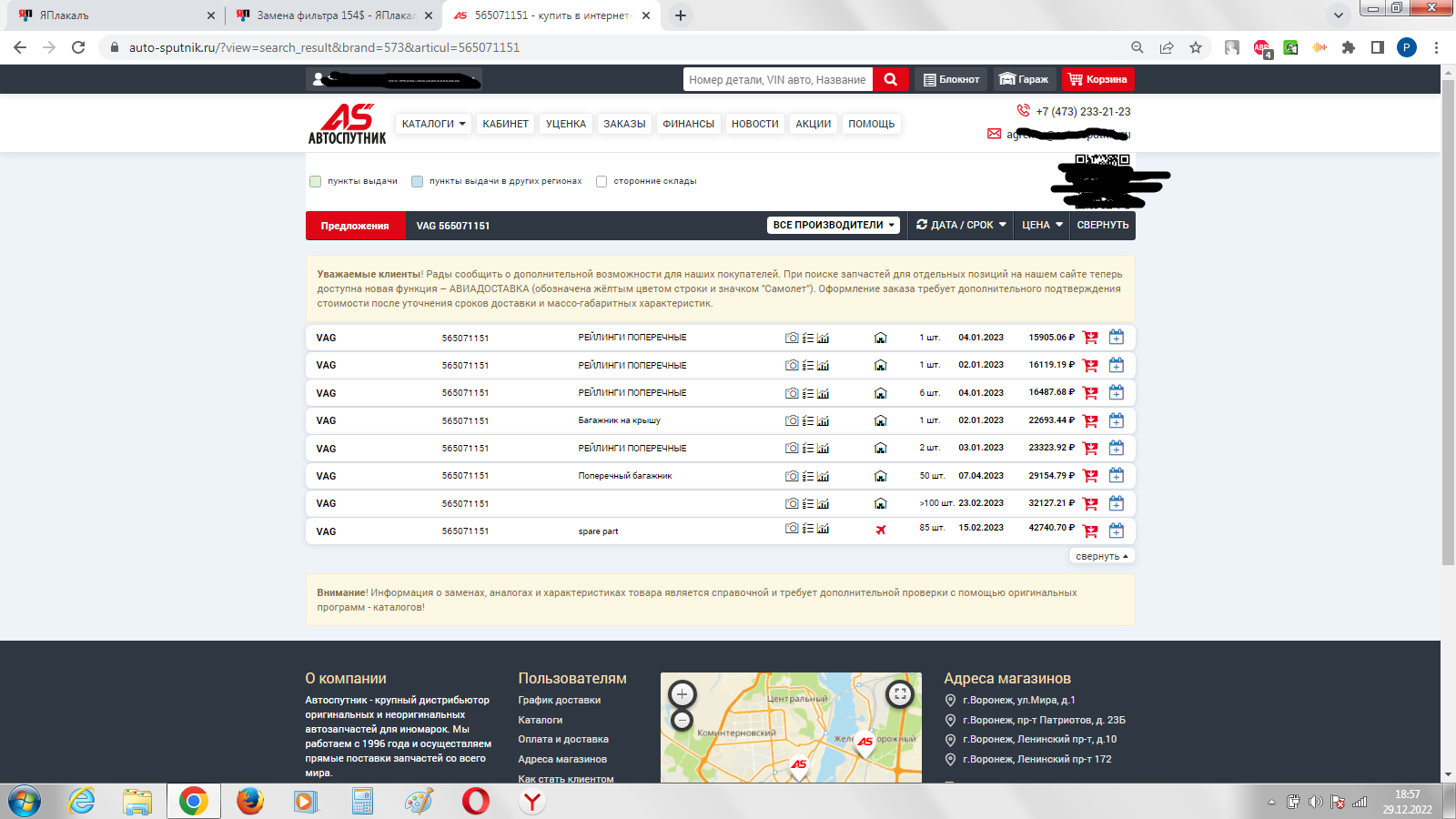Collapse the list via 'свернуть' link
This screenshot has width=1456, height=819.
(x=1102, y=556)
